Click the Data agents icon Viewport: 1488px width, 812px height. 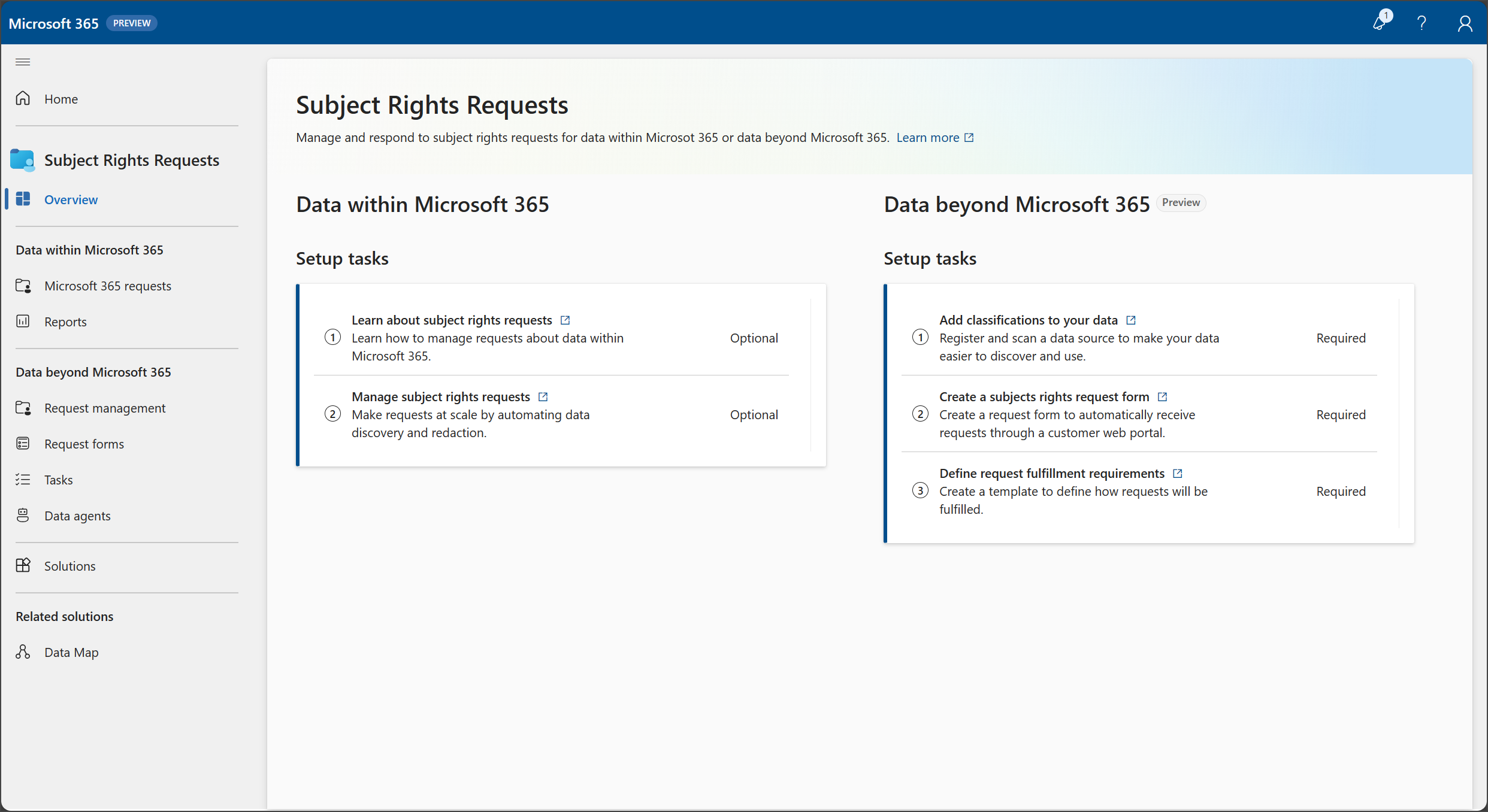(x=24, y=515)
